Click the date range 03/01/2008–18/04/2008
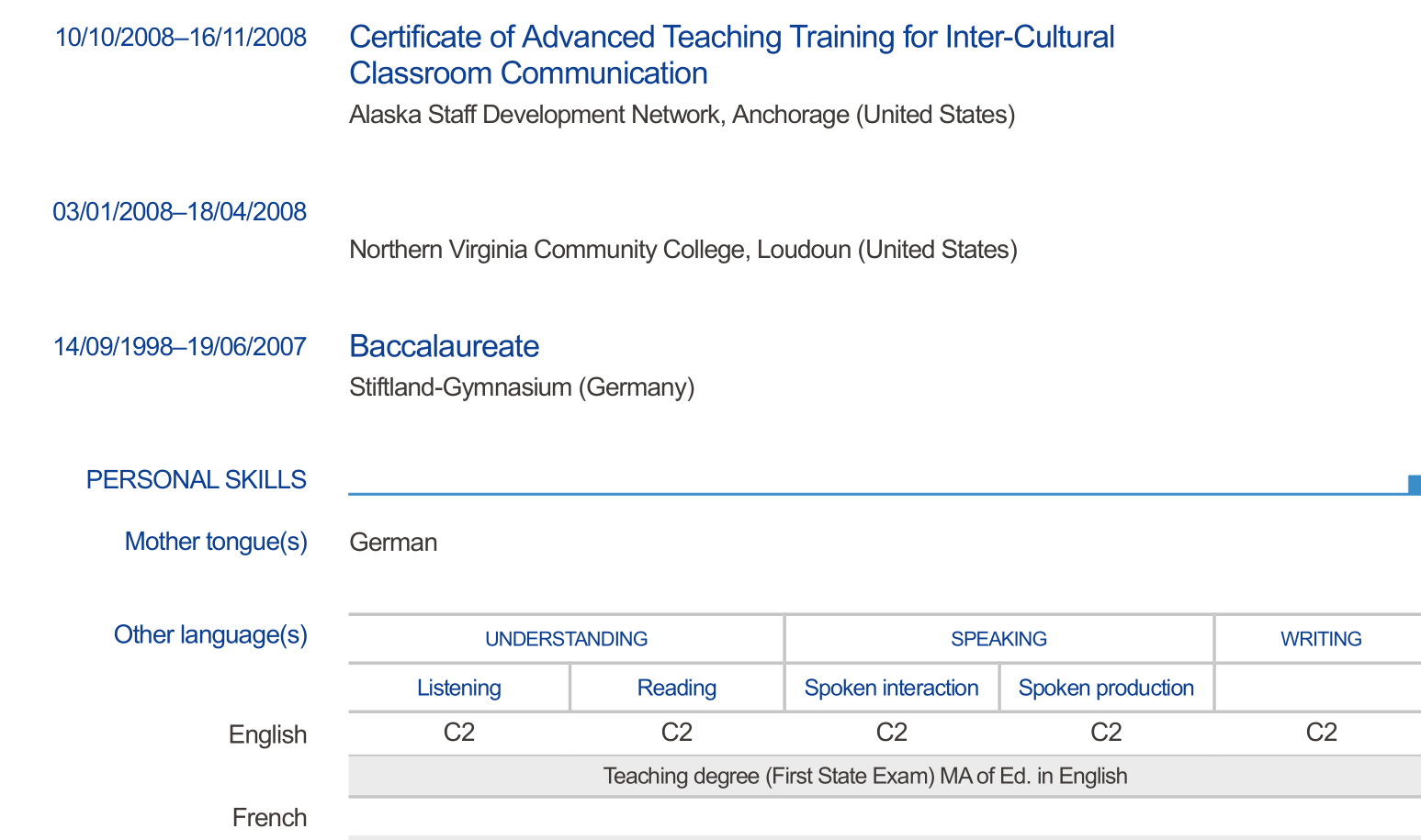 (x=180, y=212)
